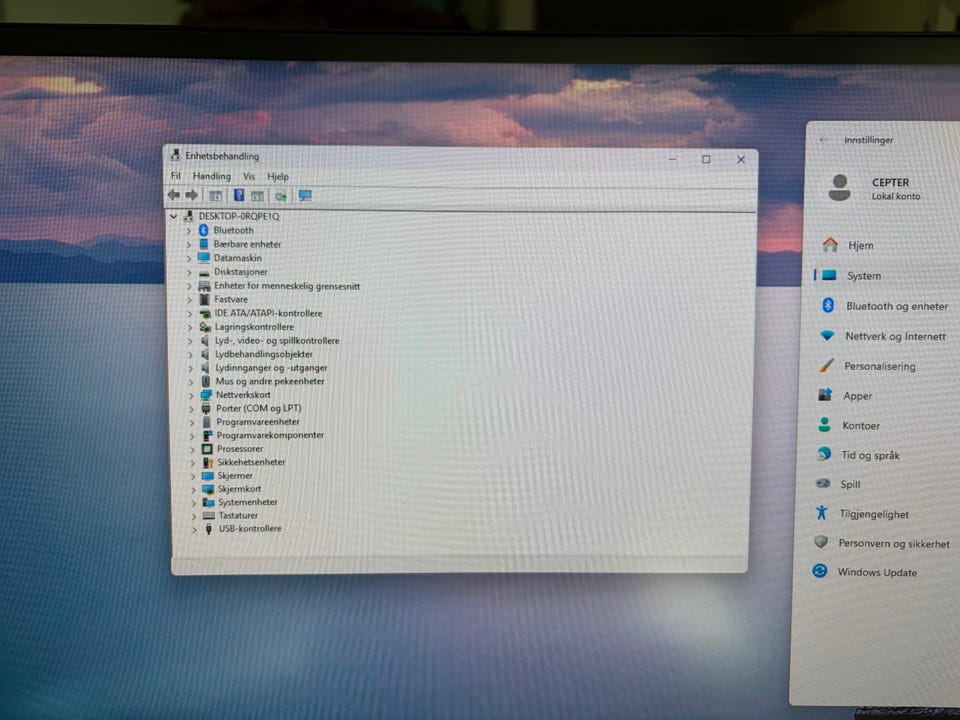Expand the Systemenheter chevron
The width and height of the screenshot is (960, 720).
[x=194, y=503]
